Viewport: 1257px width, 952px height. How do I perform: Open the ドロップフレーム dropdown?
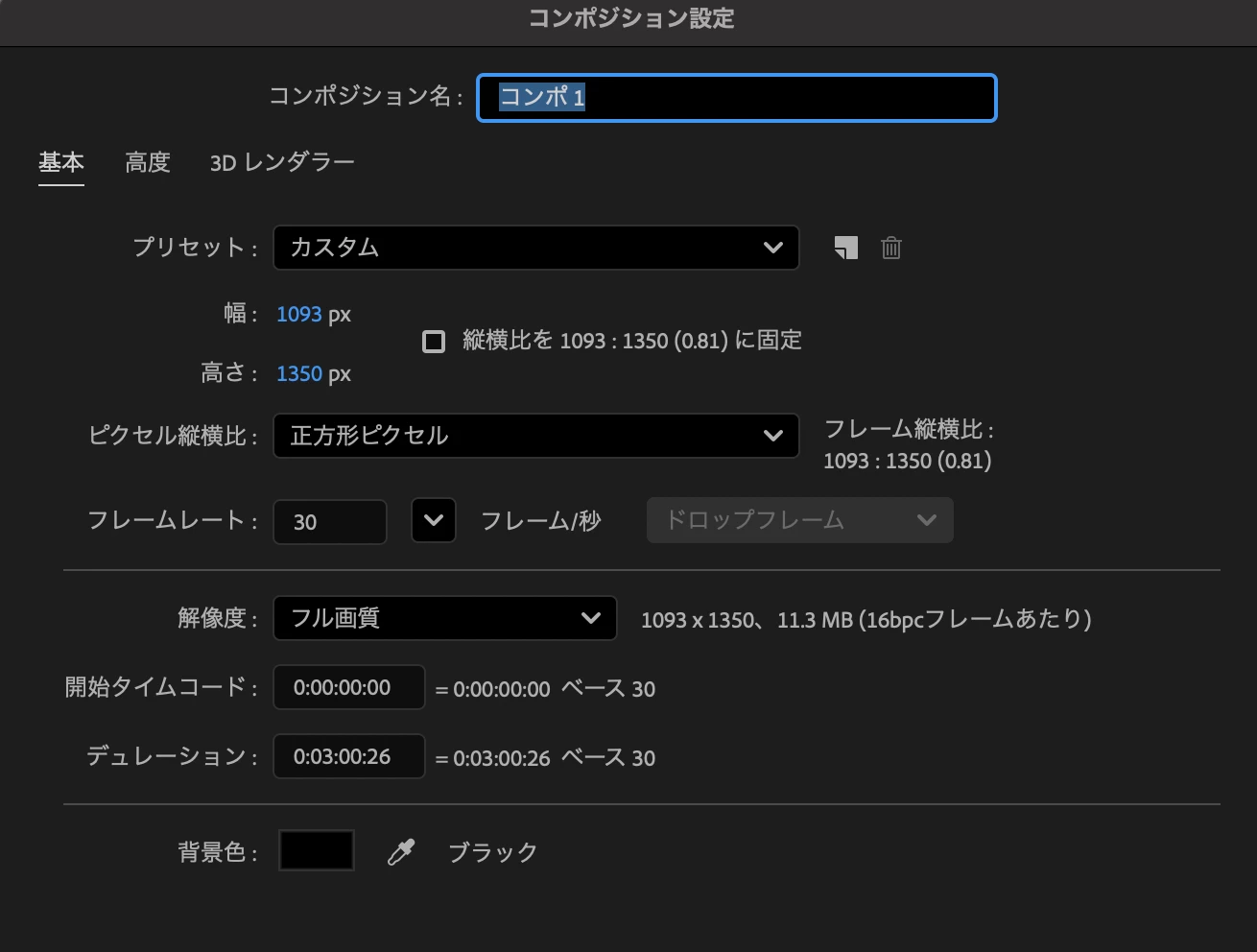tap(800, 520)
